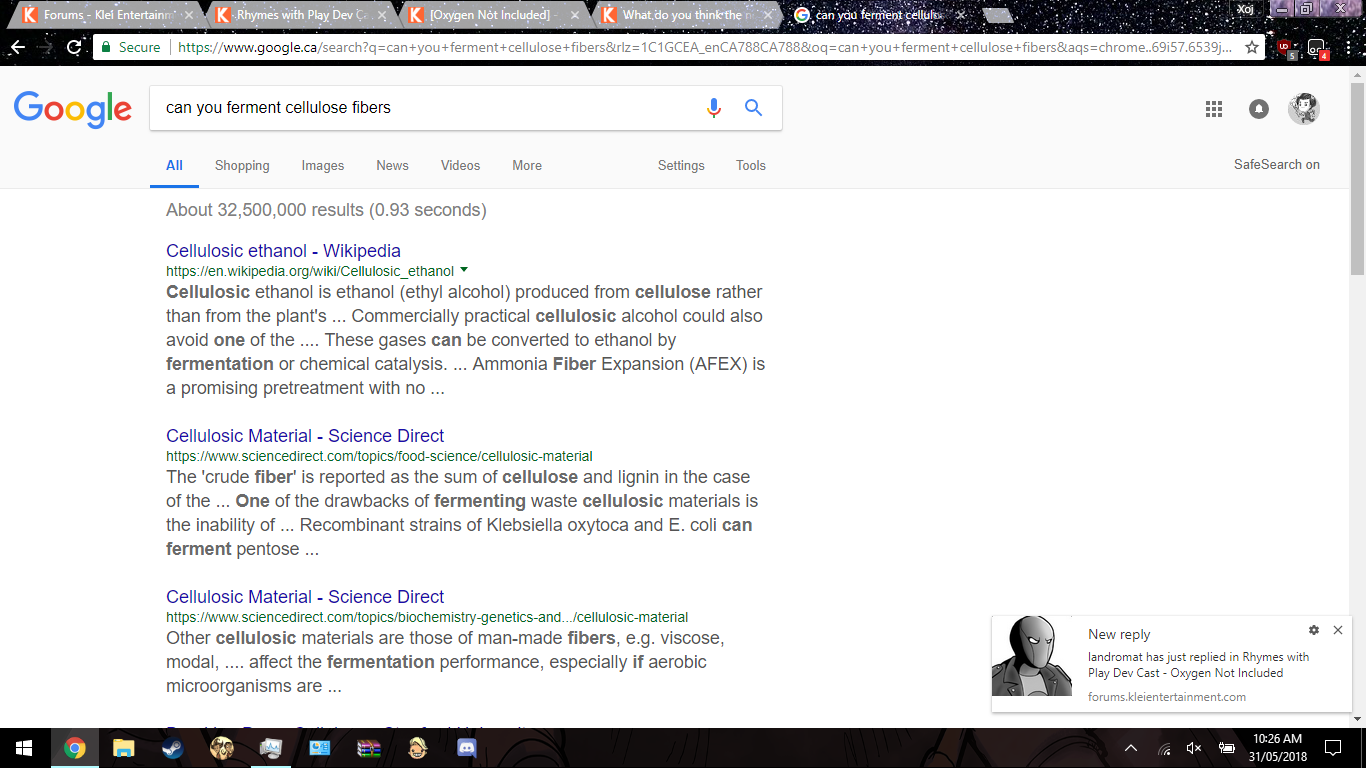Viewport: 1366px width, 768px height.
Task: Open the uBlock Origin extension icon
Action: pos(1285,47)
